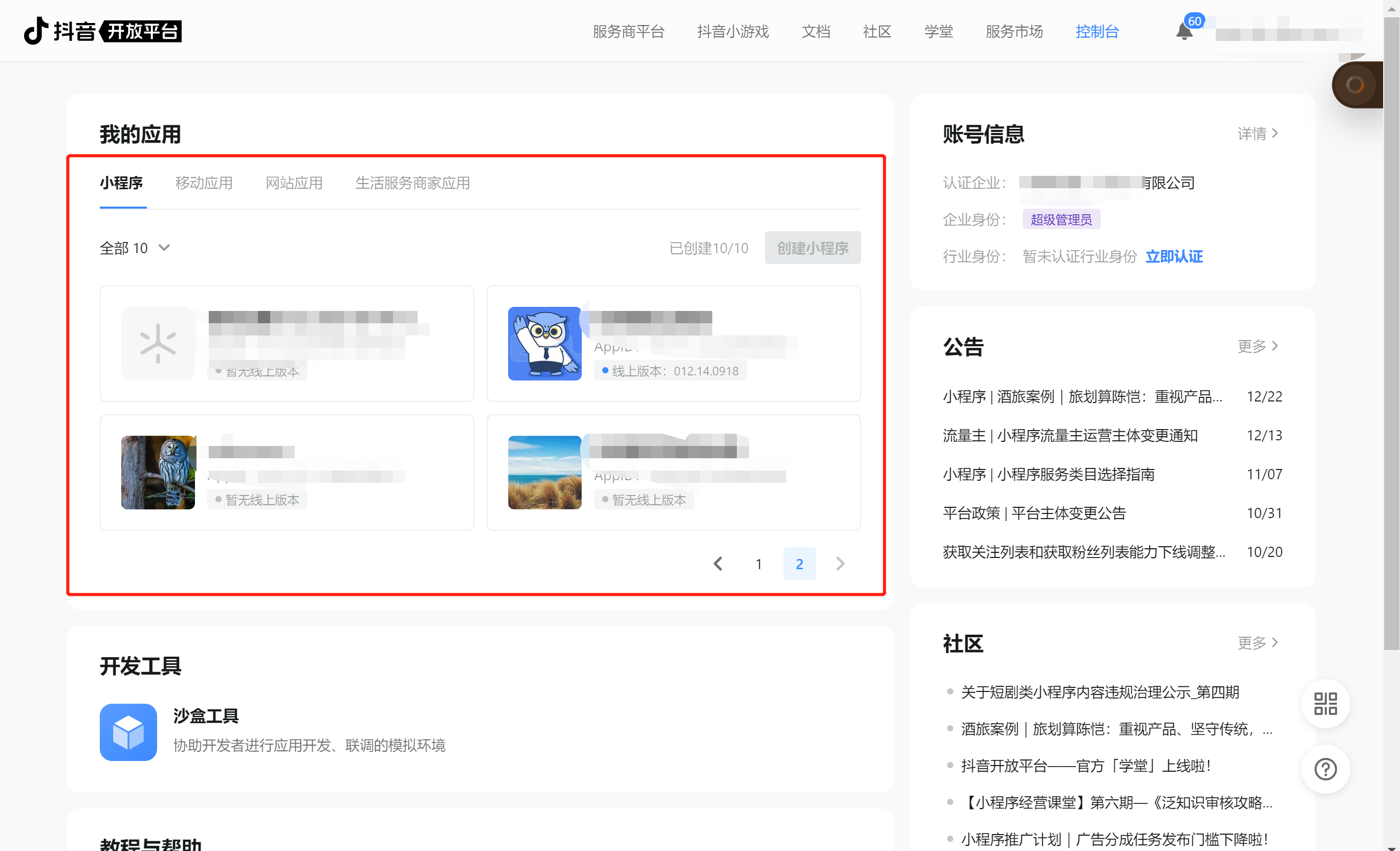
Task: Click the page vertical scrollbar thumb
Action: click(1391, 334)
